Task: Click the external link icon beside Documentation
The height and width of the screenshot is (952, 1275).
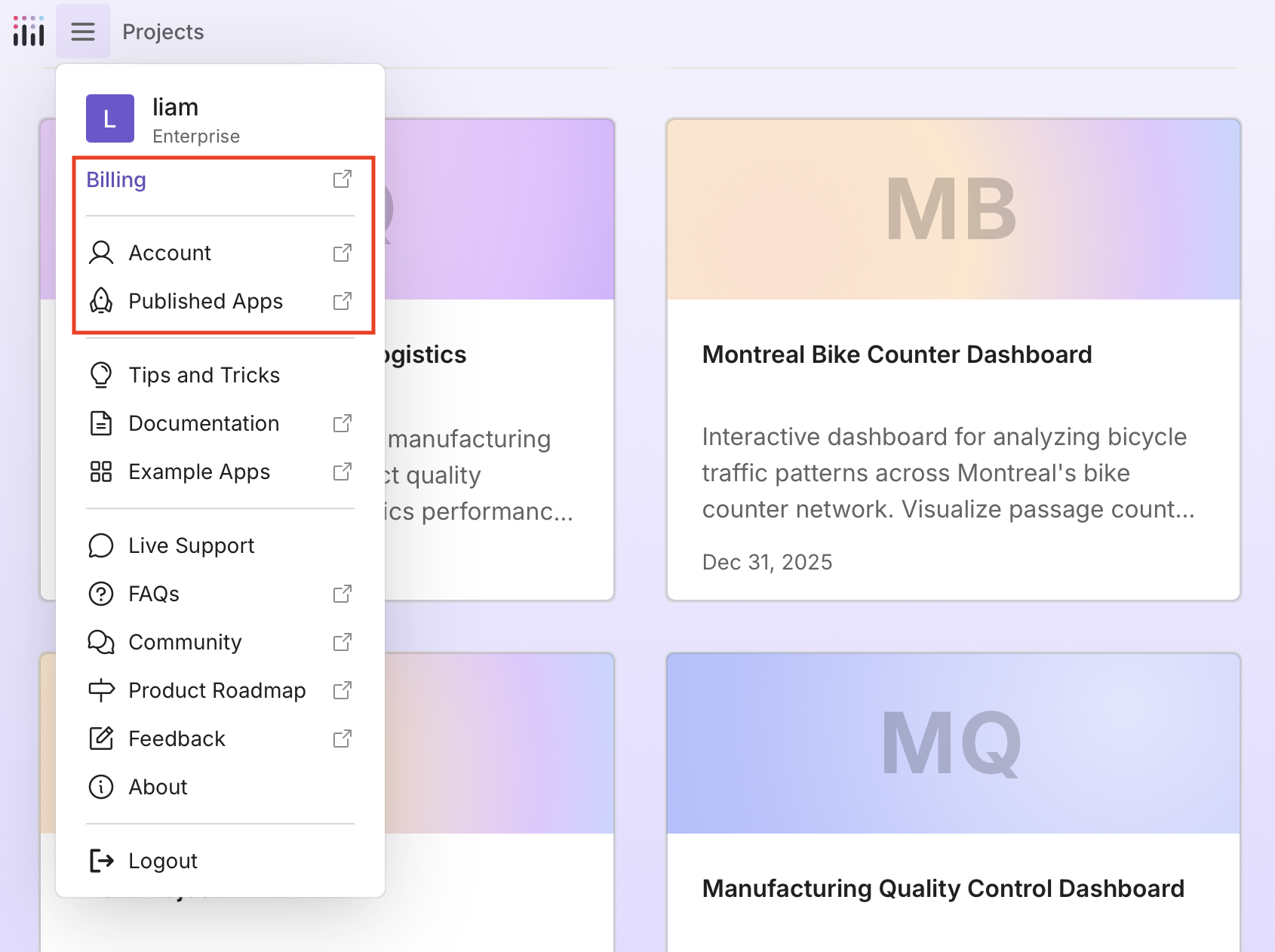Action: 343,423
